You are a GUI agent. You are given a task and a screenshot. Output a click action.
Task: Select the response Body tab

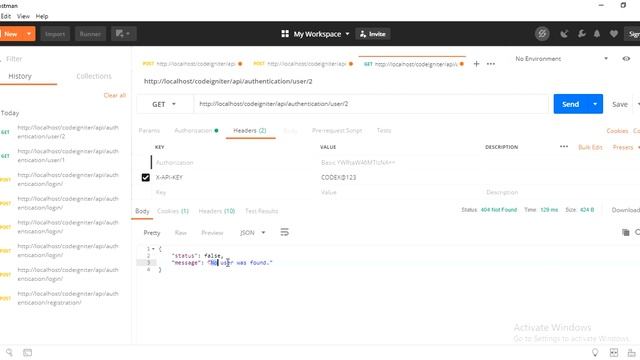[x=142, y=211]
